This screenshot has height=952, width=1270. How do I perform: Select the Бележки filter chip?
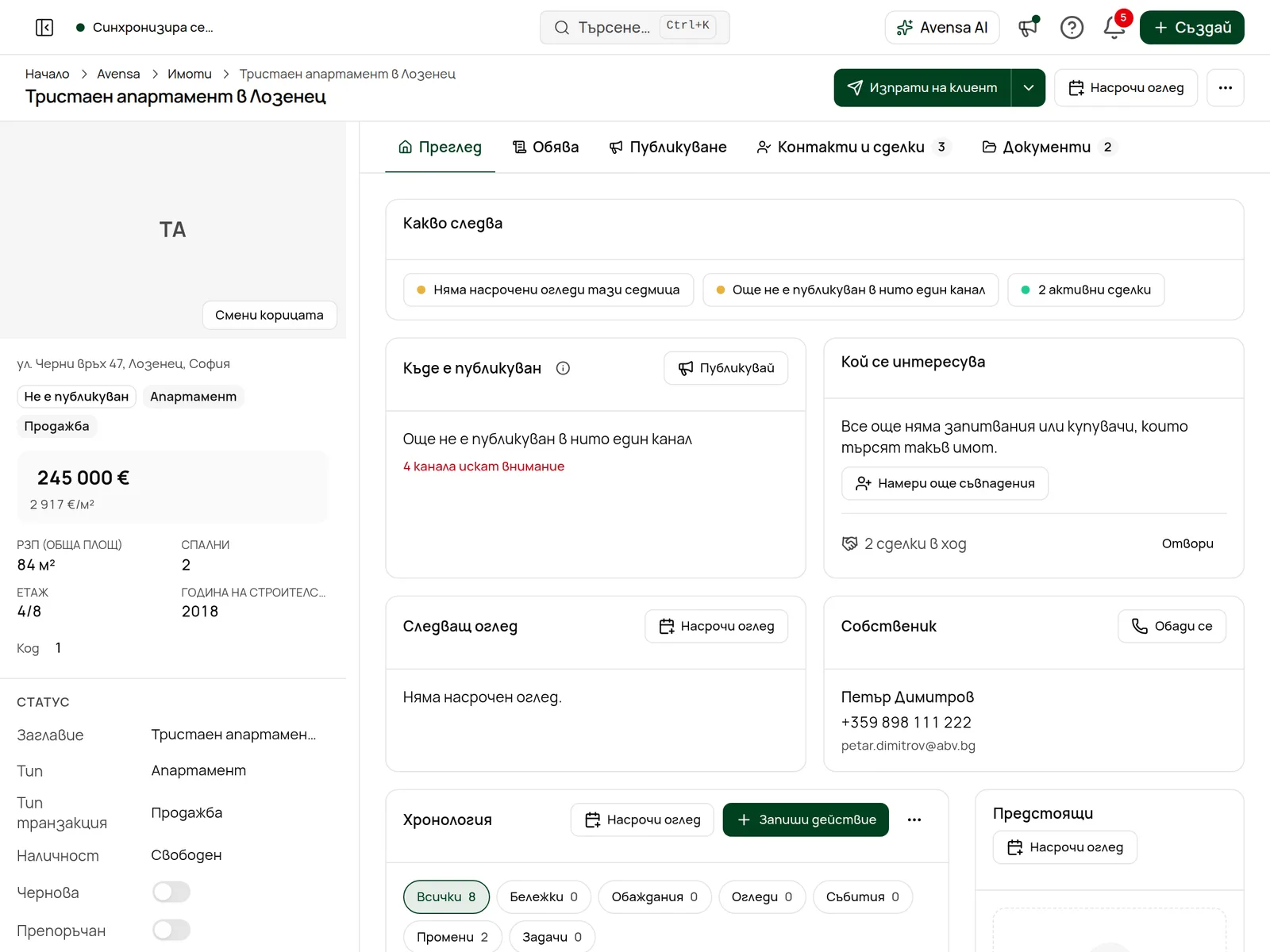544,896
